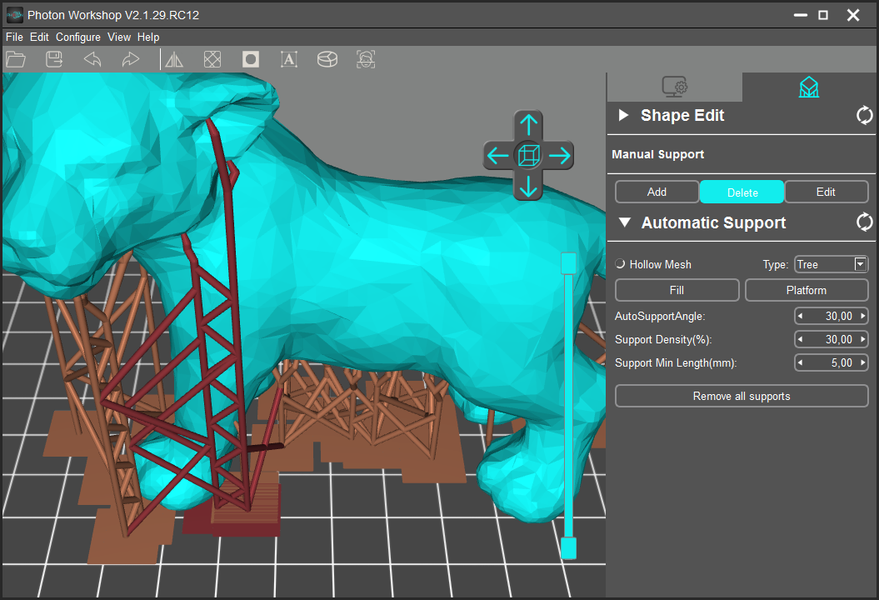Switch to the machine settings tab
This screenshot has height=600, width=879.
[x=674, y=87]
